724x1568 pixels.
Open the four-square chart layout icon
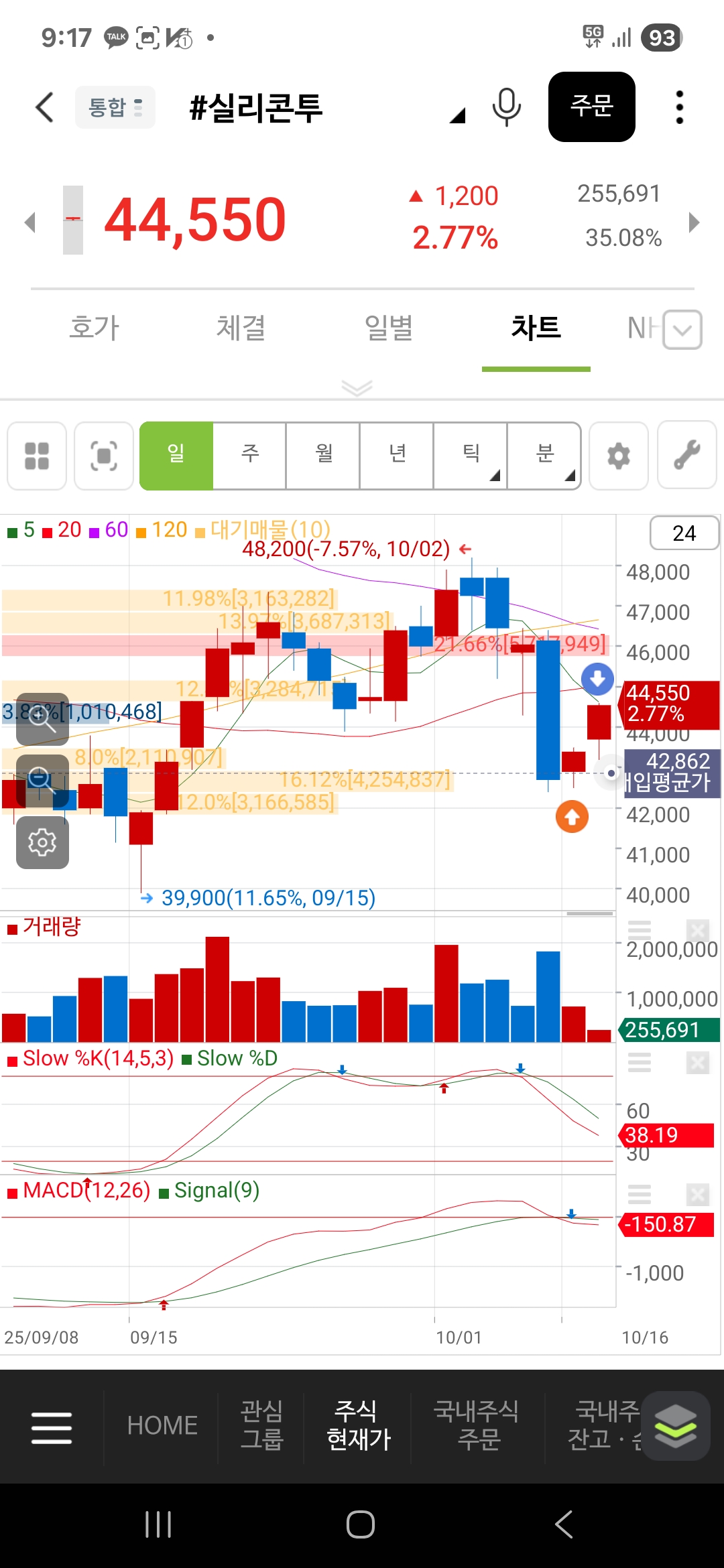[37, 456]
